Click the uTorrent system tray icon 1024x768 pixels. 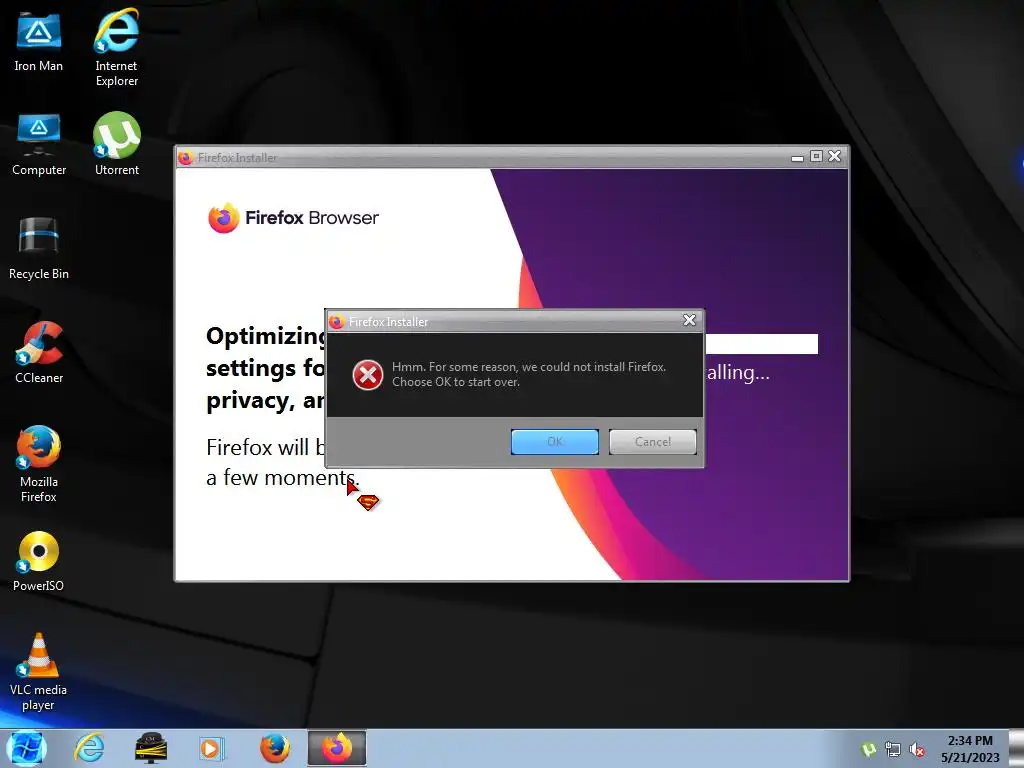tap(869, 750)
